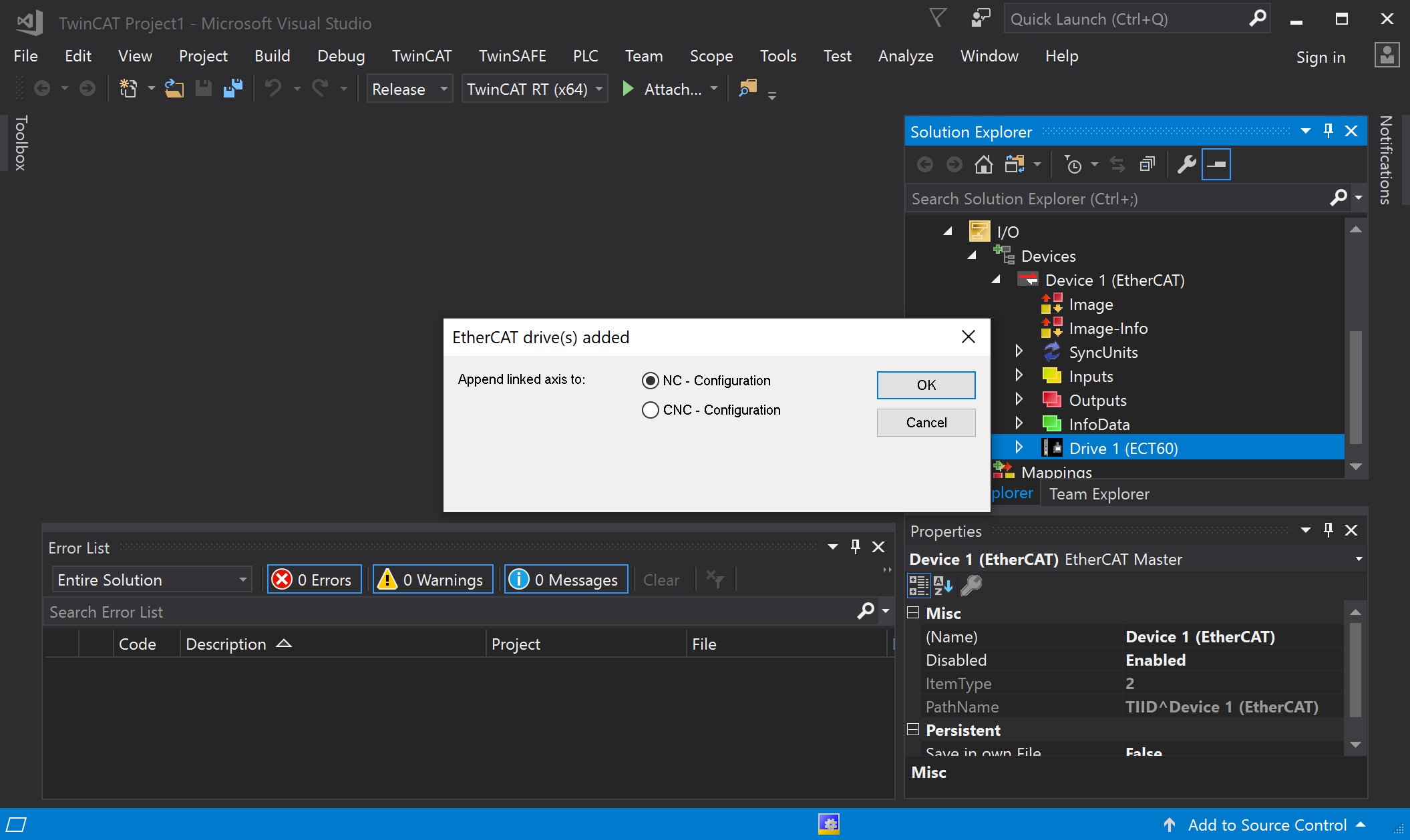The height and width of the screenshot is (840, 1410).
Task: Toggle Preview Selected Items button
Action: (x=1216, y=164)
